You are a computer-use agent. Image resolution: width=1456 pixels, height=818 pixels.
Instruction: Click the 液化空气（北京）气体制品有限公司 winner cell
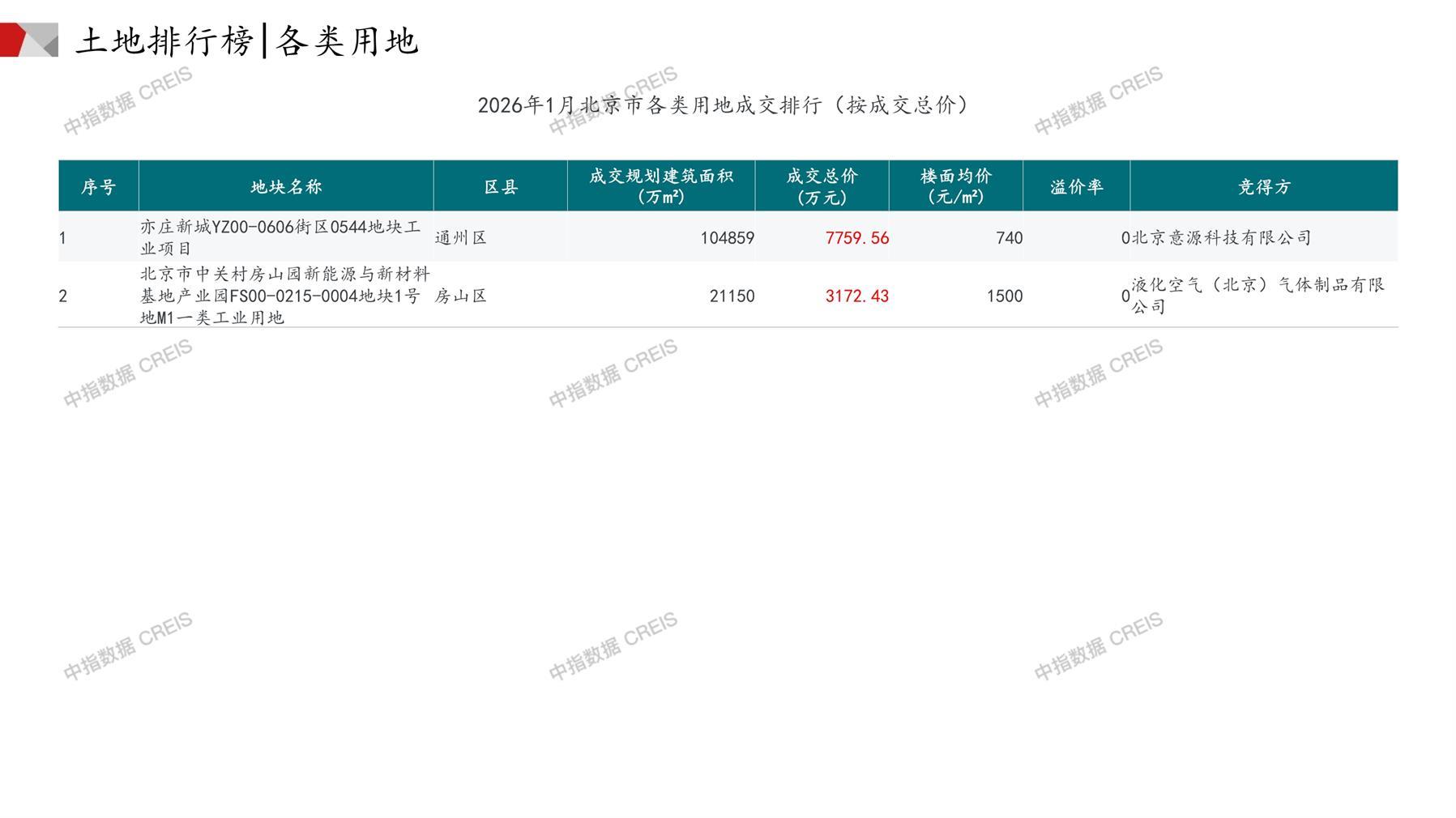1257,296
